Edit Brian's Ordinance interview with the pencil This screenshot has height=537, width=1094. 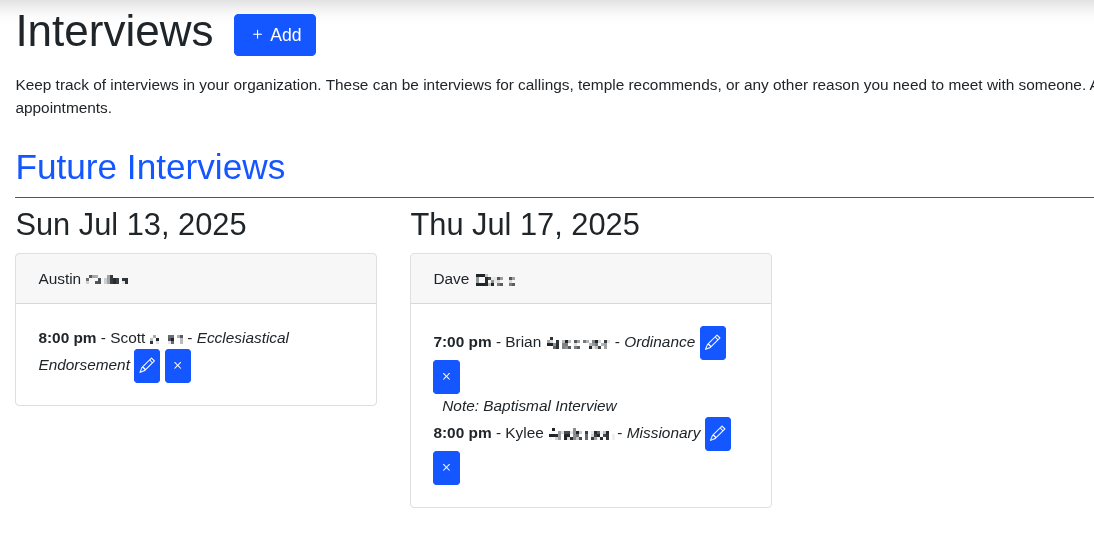point(713,343)
